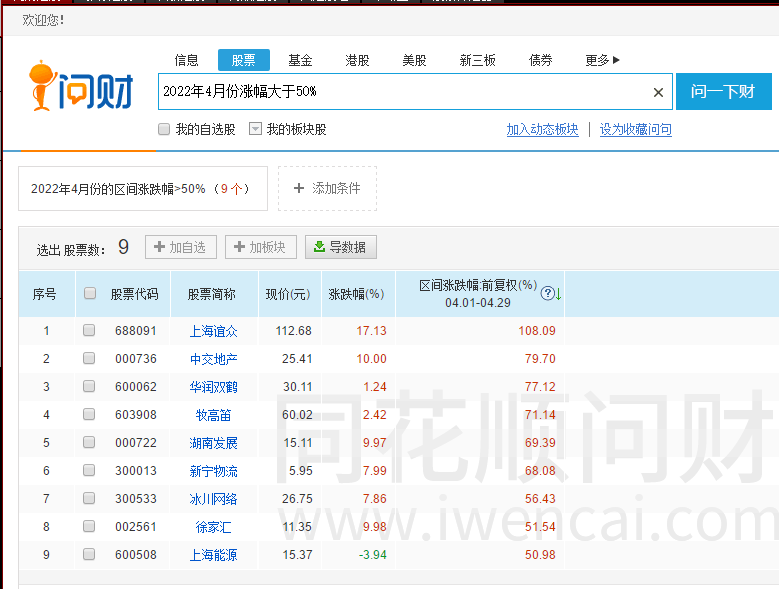The height and width of the screenshot is (589, 779).
Task: Click the 问财 mascot logo
Action: click(x=81, y=86)
